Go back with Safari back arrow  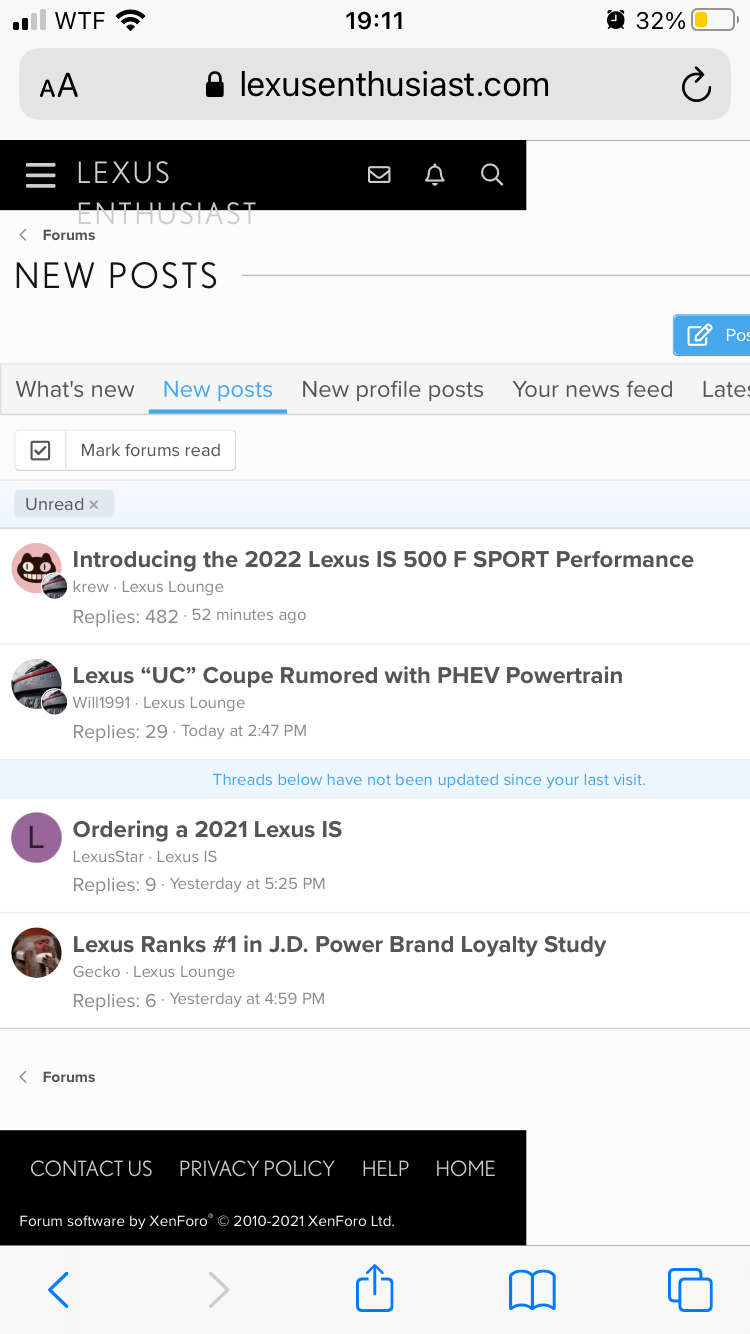point(59,1289)
